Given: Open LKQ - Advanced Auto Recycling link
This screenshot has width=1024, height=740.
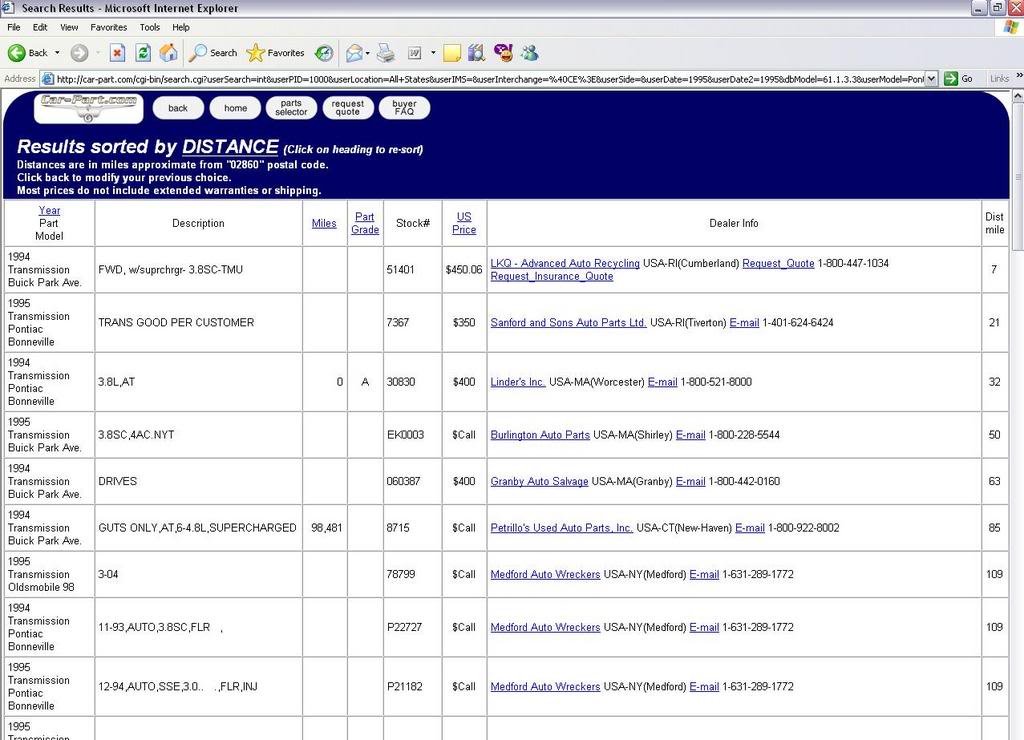Looking at the screenshot, I should click(565, 263).
